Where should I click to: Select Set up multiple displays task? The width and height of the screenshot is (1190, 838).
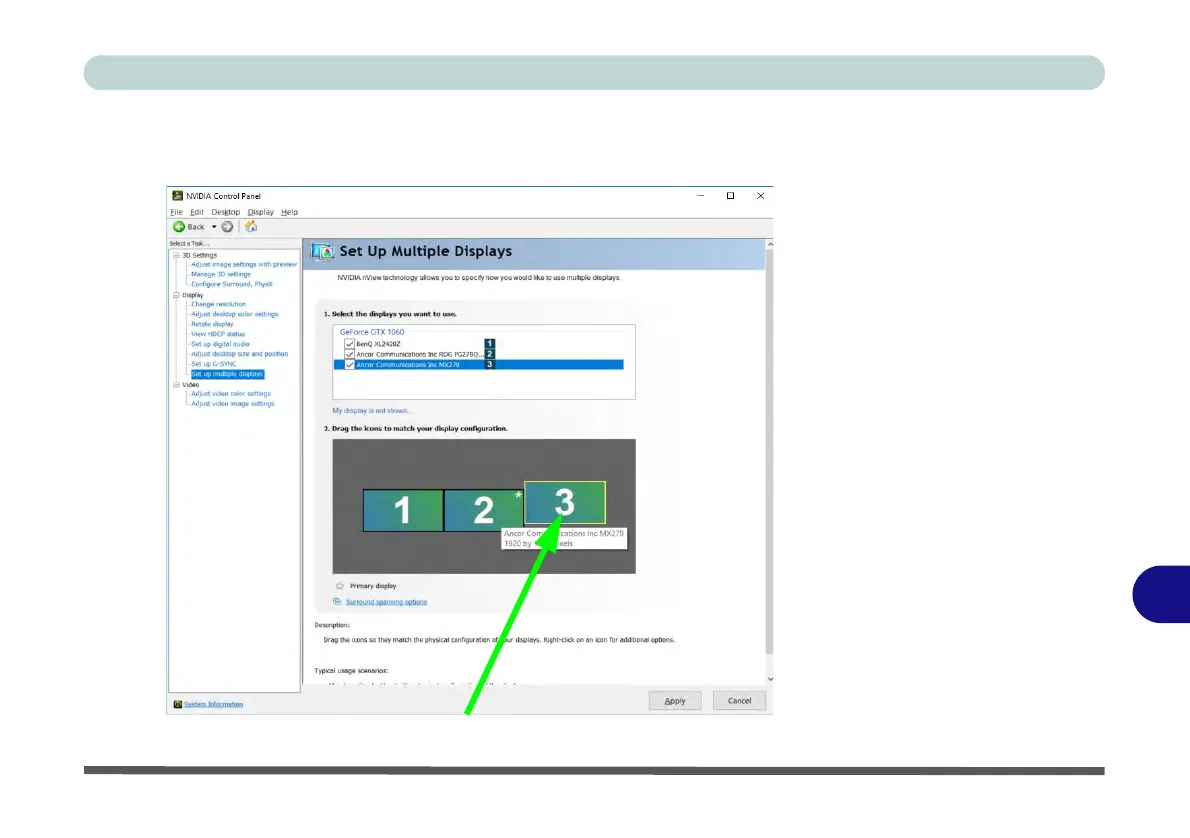(227, 373)
